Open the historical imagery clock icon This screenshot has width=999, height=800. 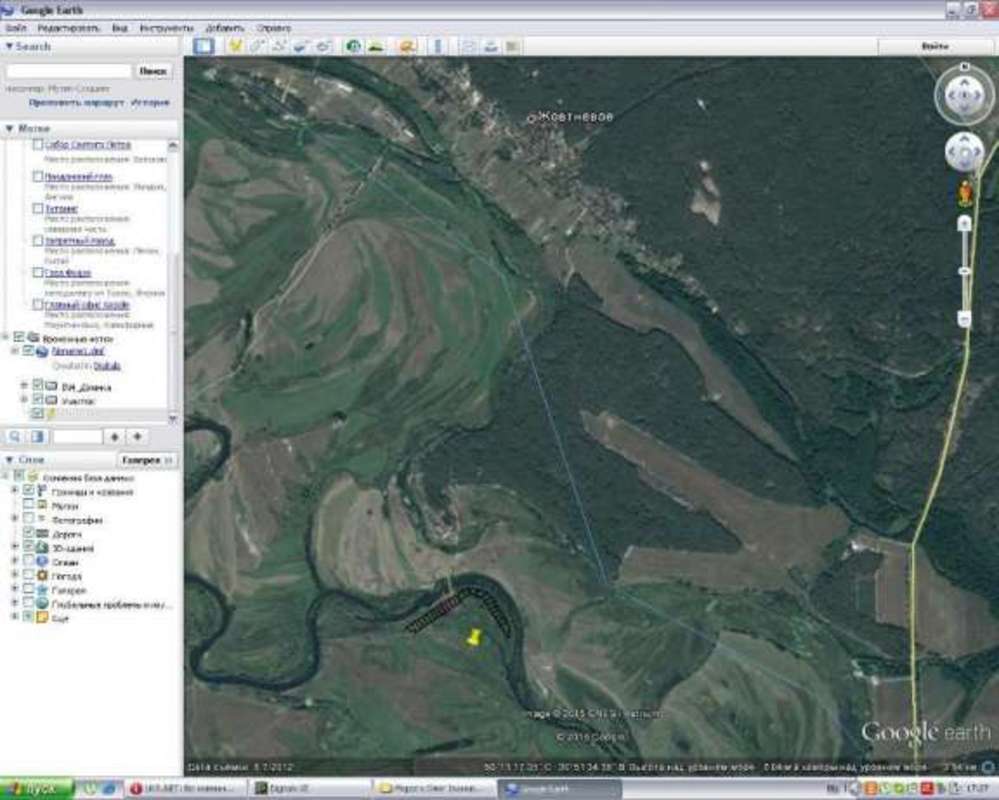(353, 46)
